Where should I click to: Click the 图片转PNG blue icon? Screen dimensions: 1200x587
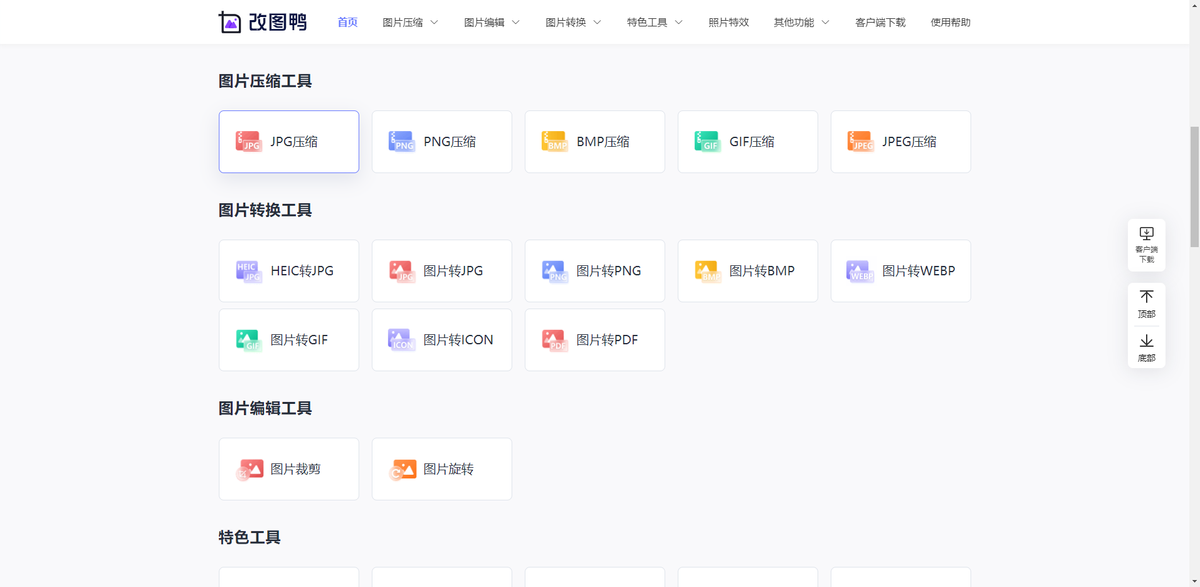click(554, 271)
